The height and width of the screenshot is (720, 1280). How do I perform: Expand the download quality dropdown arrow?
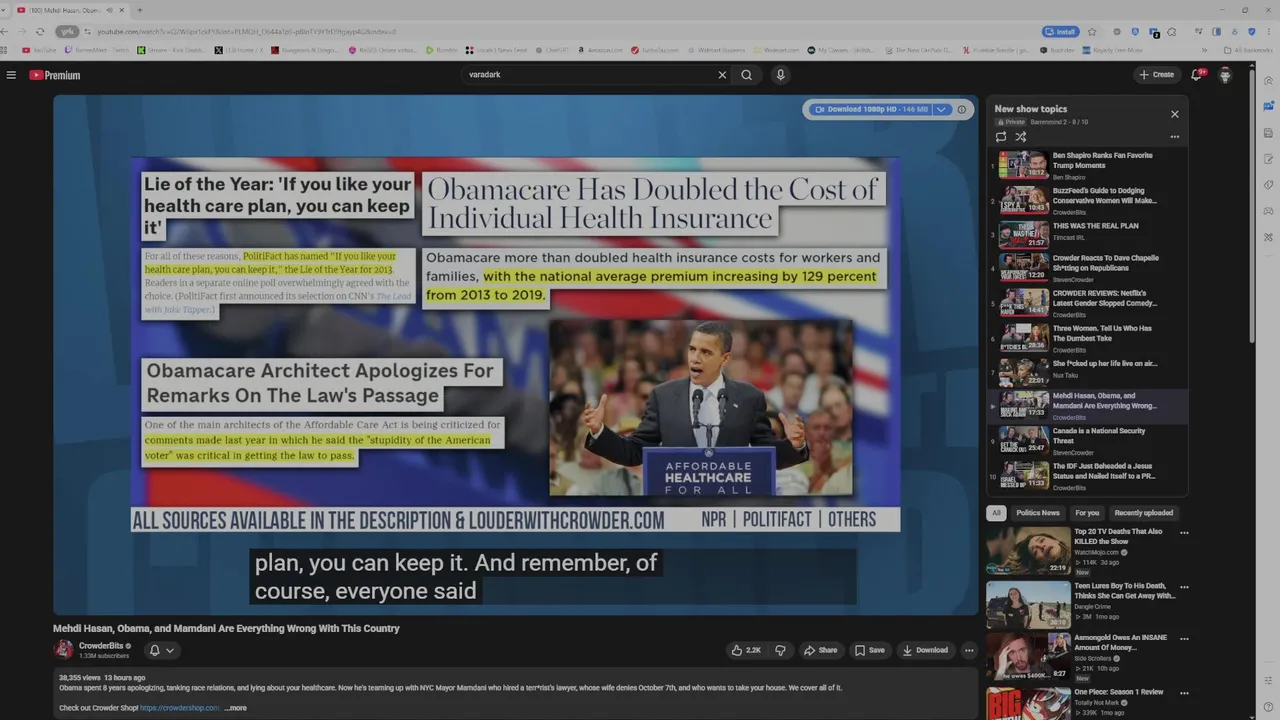coord(941,109)
